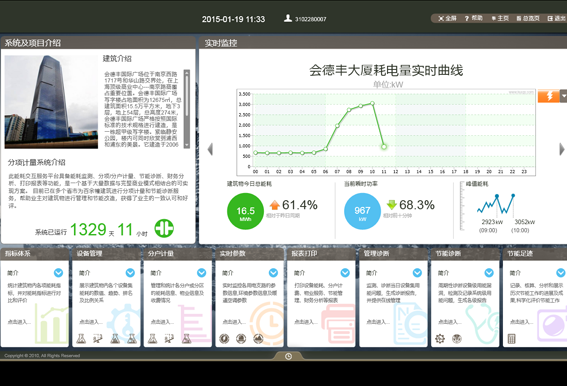Open dropdown arrow beside lightning icon
Image resolution: width=567 pixels, height=386 pixels.
coord(563,96)
